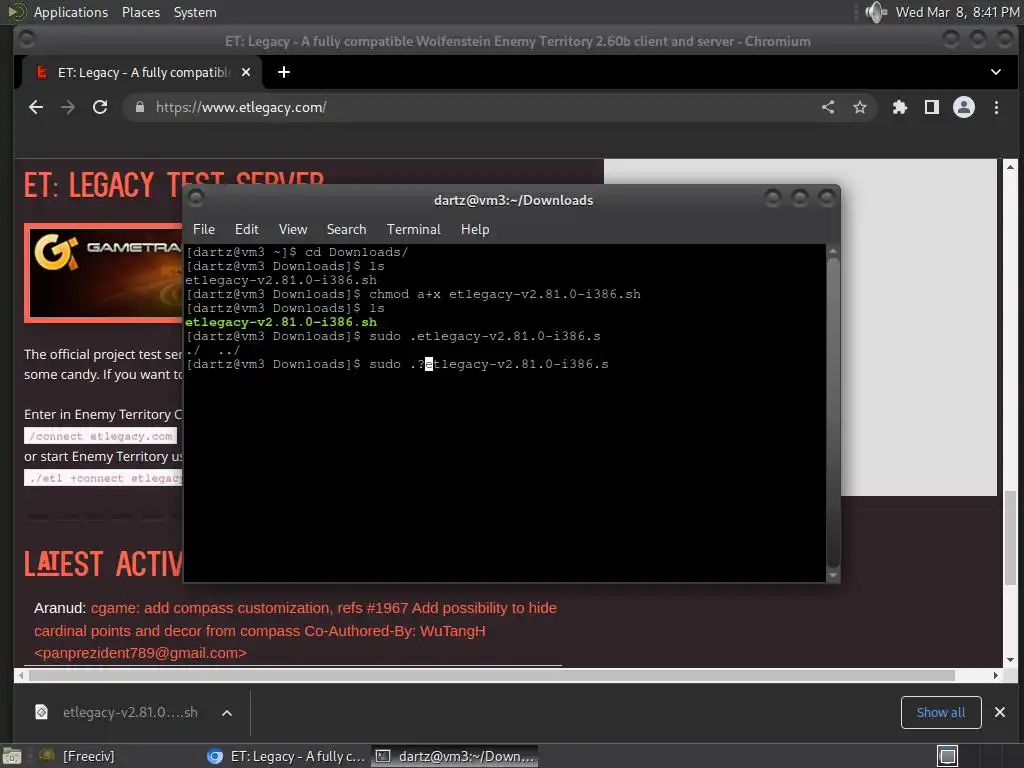Viewport: 1024px width, 768px height.
Task: Click the Aranud compass customization commit link
Action: [x=295, y=630]
